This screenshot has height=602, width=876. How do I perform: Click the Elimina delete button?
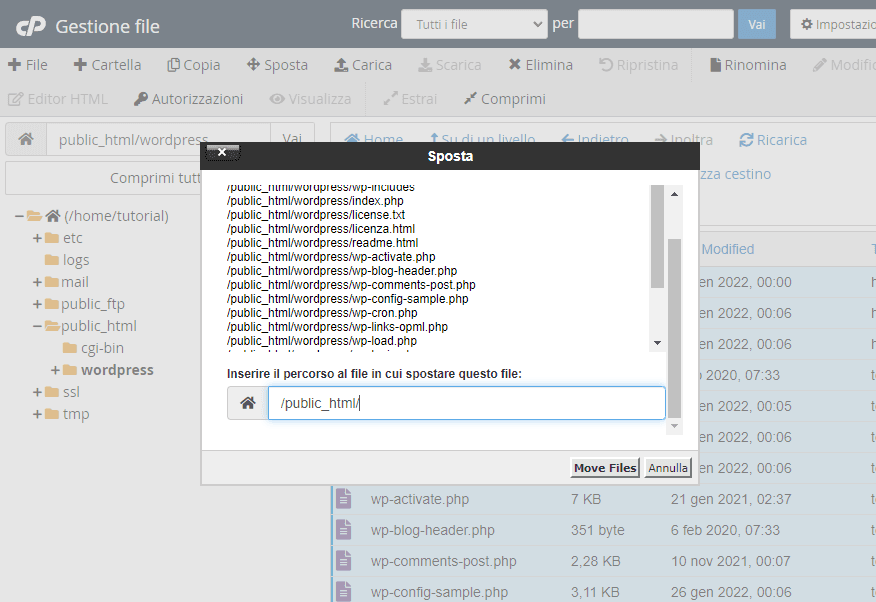pyautogui.click(x=540, y=65)
